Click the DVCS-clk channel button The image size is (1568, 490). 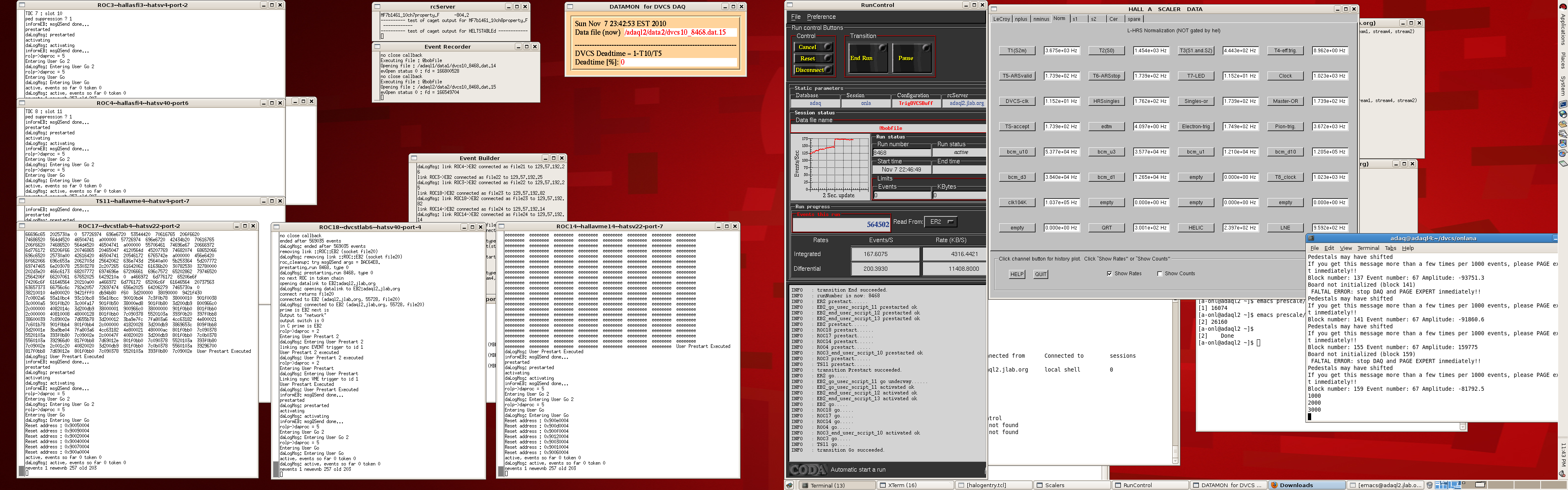(1017, 102)
